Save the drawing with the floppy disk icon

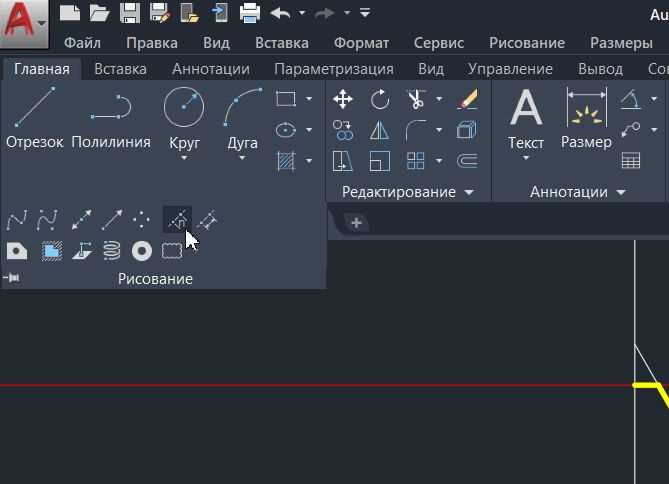pyautogui.click(x=130, y=13)
